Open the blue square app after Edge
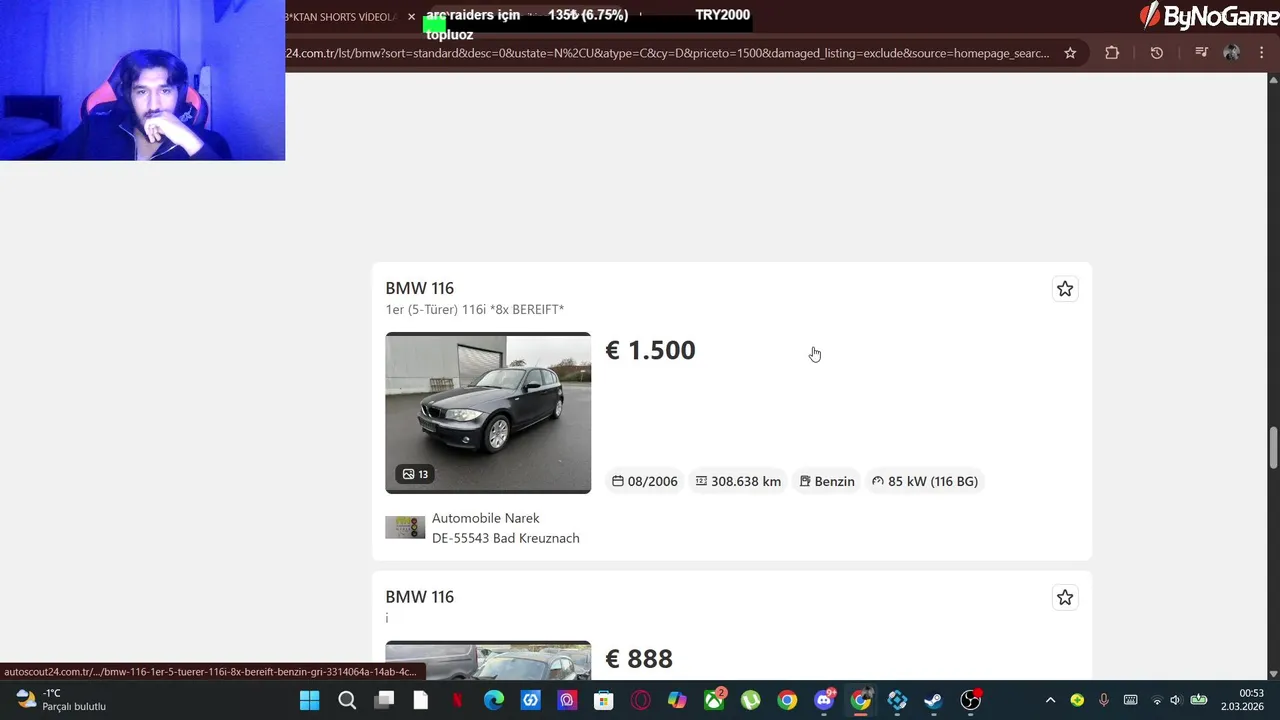Image resolution: width=1280 pixels, height=720 pixels. click(531, 700)
